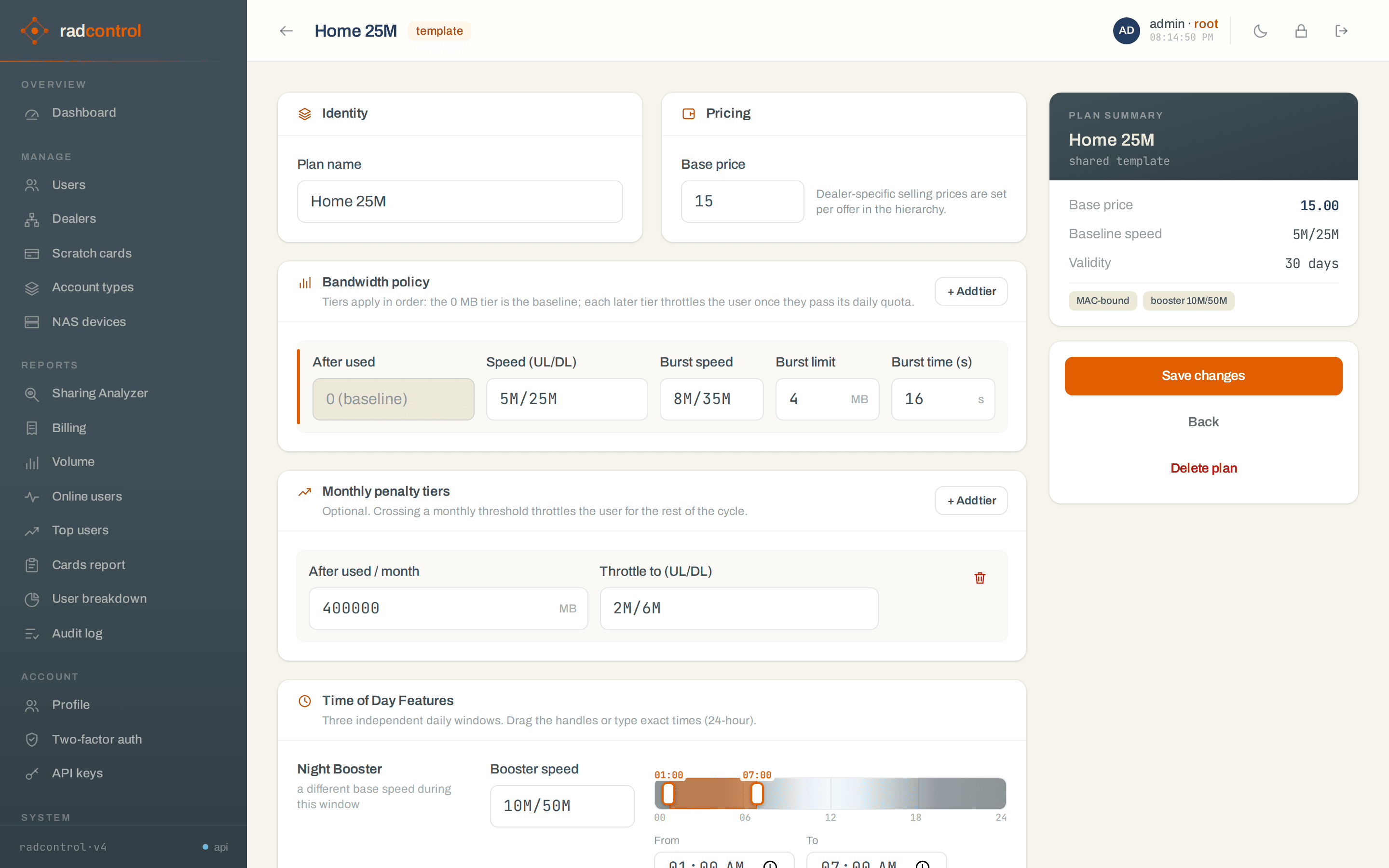Click the Plan name input field
Screen dimensions: 1389x868
tap(460, 202)
